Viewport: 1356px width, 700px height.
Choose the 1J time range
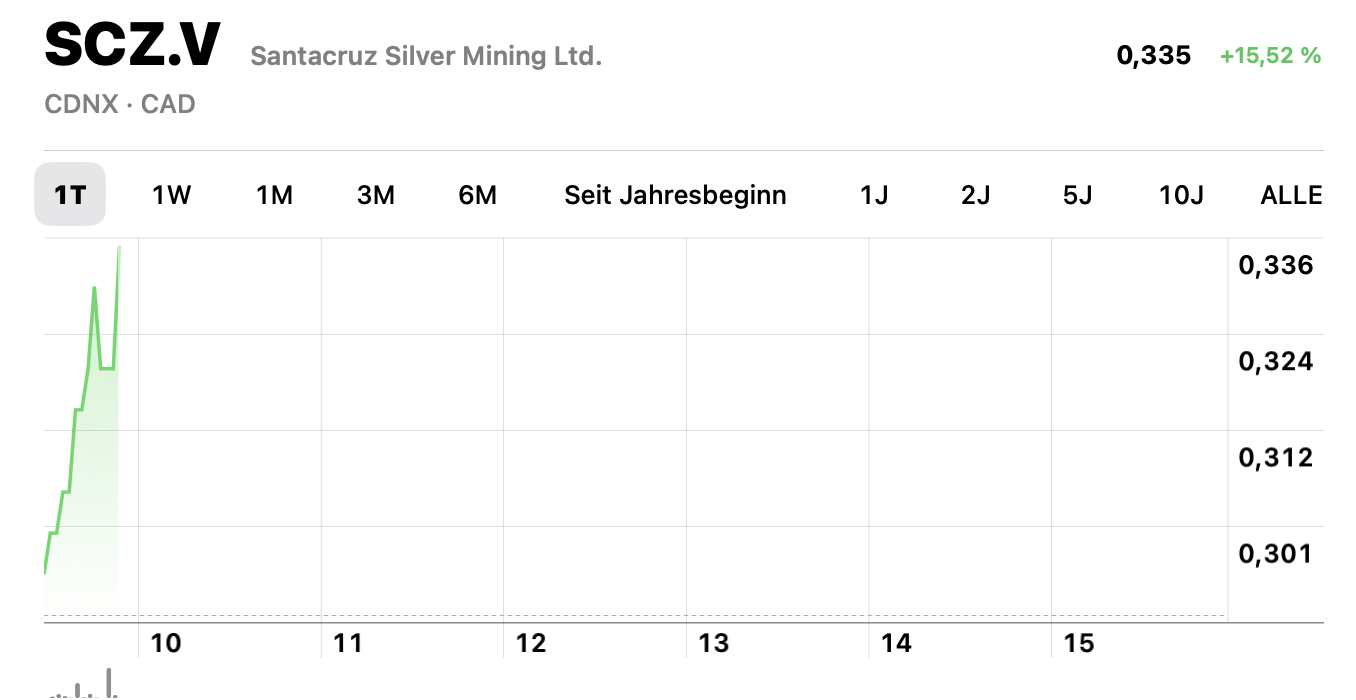point(874,194)
